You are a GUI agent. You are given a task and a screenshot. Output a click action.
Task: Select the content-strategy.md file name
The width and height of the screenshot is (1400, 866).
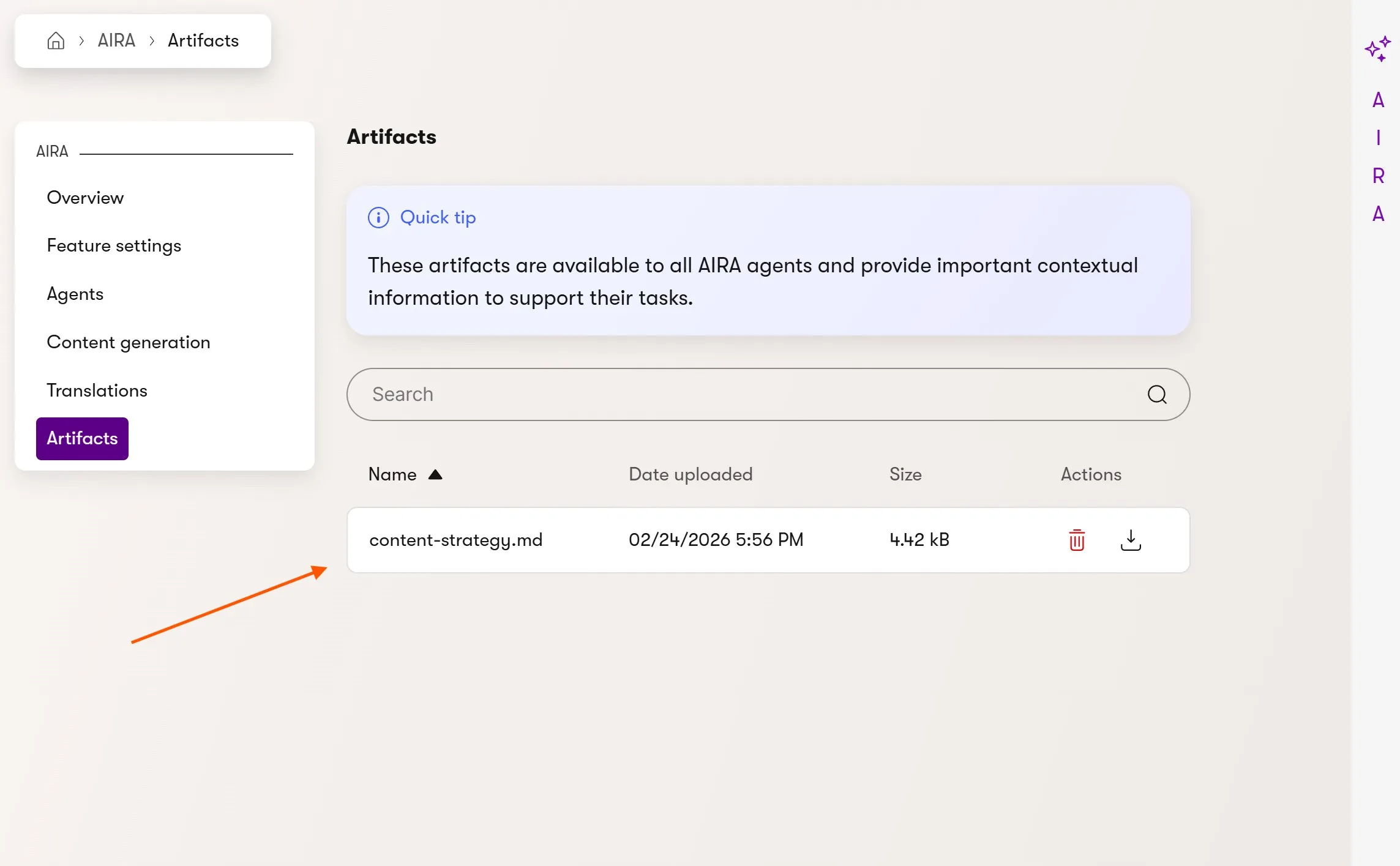coord(455,540)
